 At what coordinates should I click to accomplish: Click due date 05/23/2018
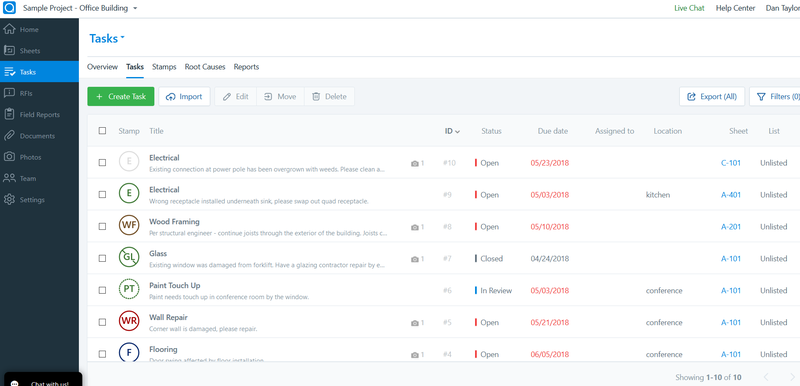coord(549,163)
